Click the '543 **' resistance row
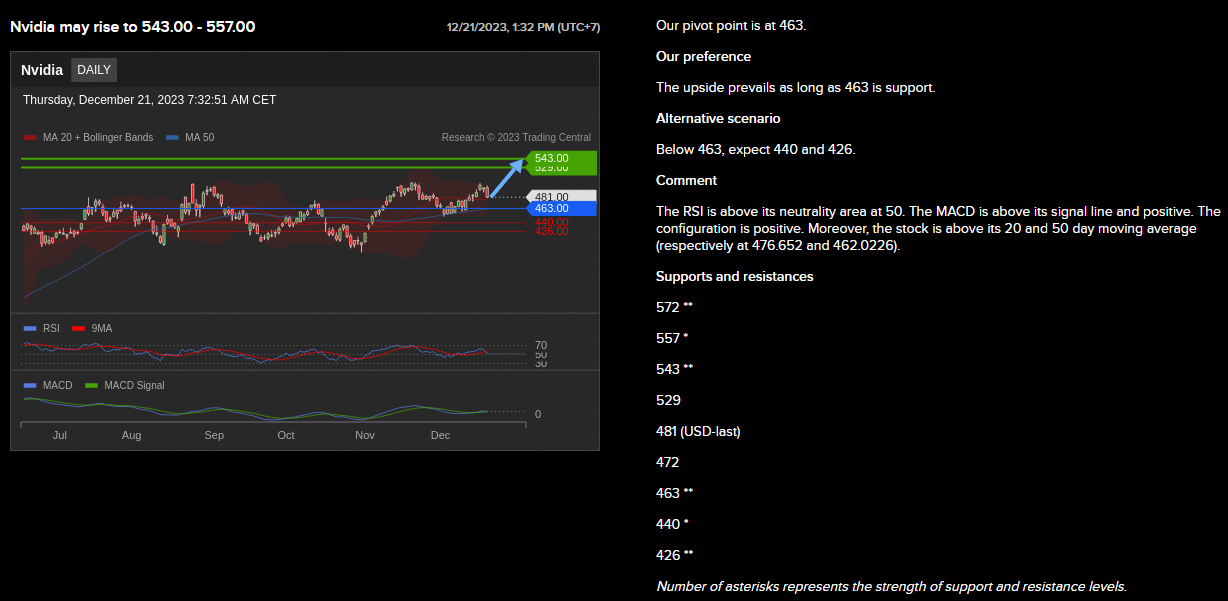The width and height of the screenshot is (1228, 601). coord(674,369)
